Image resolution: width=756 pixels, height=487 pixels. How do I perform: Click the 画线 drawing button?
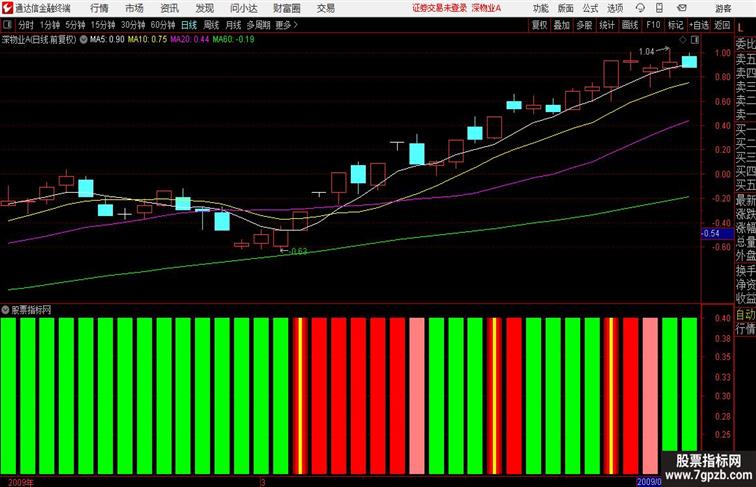(630, 25)
